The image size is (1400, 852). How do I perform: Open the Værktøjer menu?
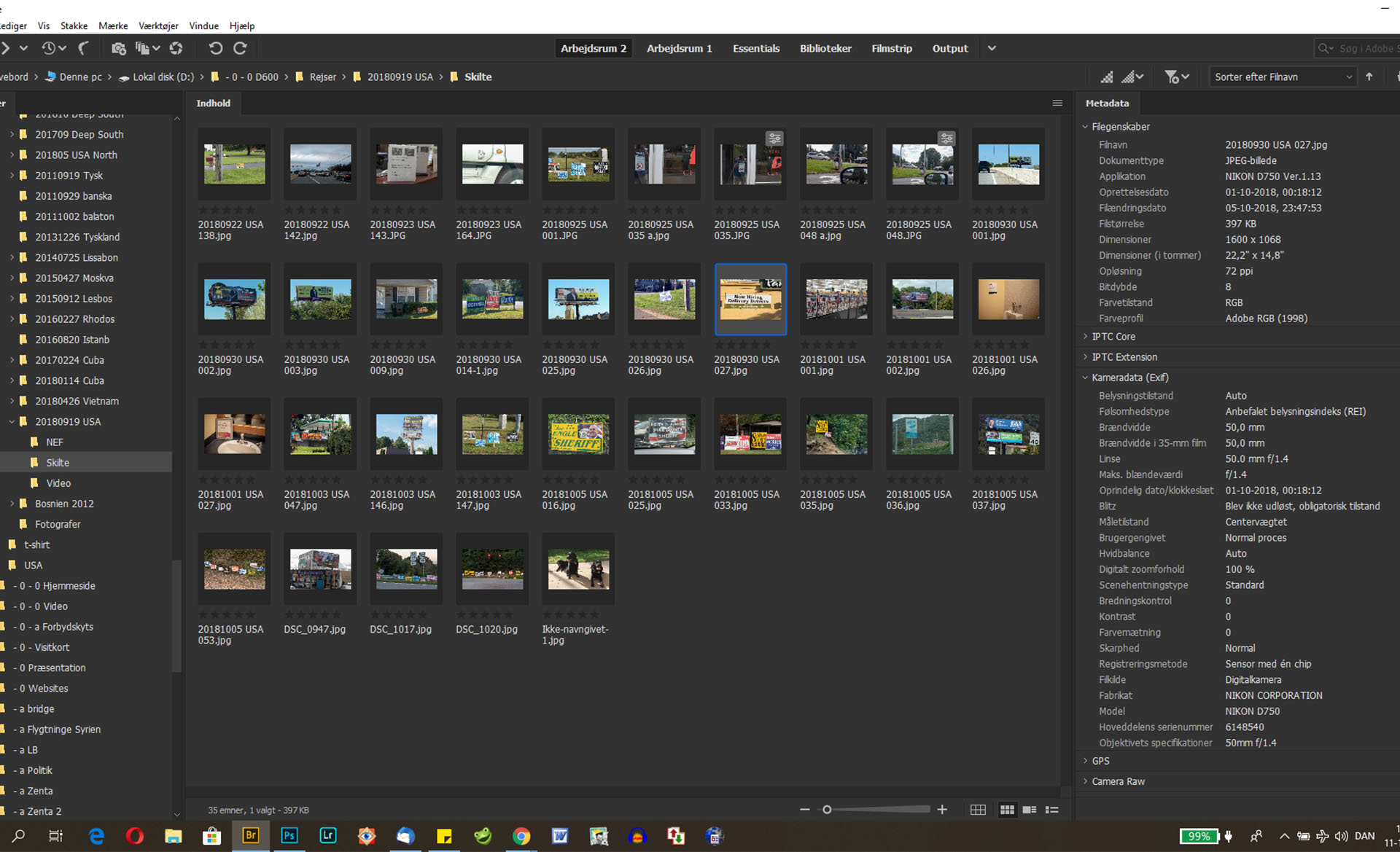tap(158, 26)
